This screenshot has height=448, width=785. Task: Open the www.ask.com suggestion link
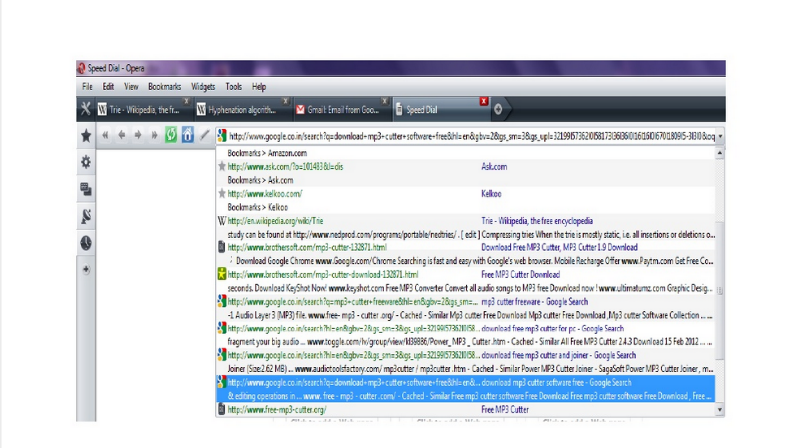pyautogui.click(x=285, y=167)
